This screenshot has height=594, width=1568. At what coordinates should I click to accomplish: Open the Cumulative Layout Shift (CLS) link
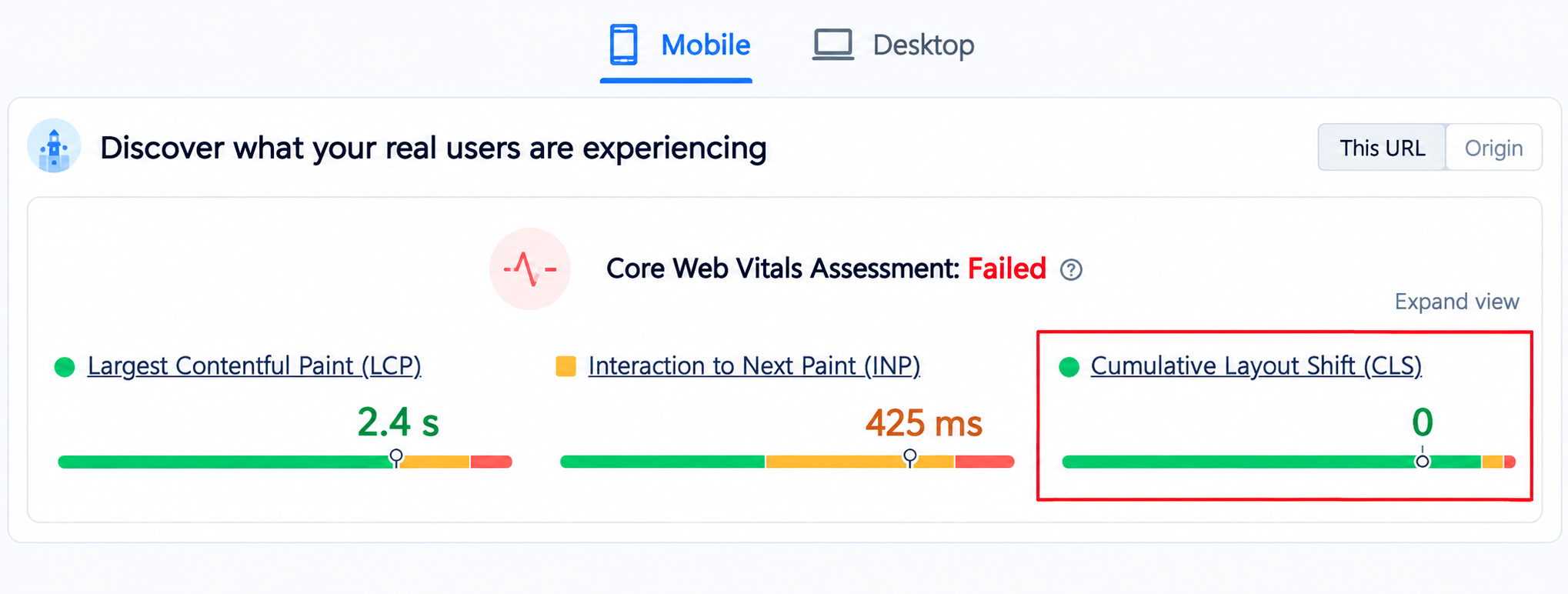click(1256, 366)
